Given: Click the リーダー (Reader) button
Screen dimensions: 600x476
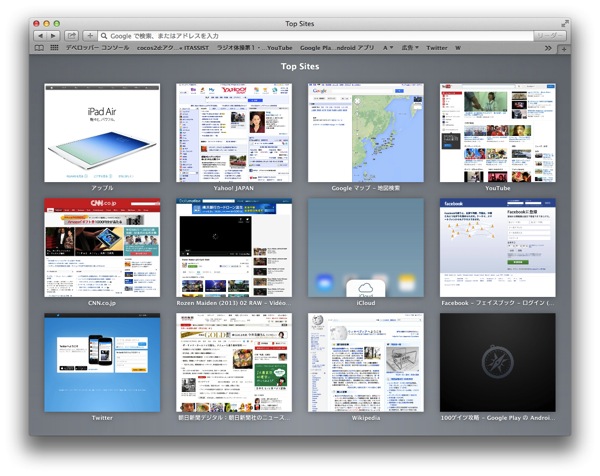Looking at the screenshot, I should point(550,36).
